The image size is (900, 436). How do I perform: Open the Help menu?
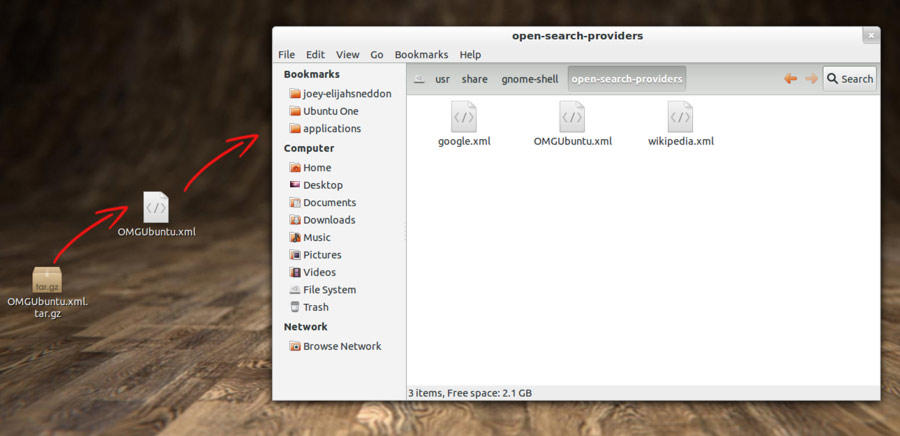coord(470,55)
